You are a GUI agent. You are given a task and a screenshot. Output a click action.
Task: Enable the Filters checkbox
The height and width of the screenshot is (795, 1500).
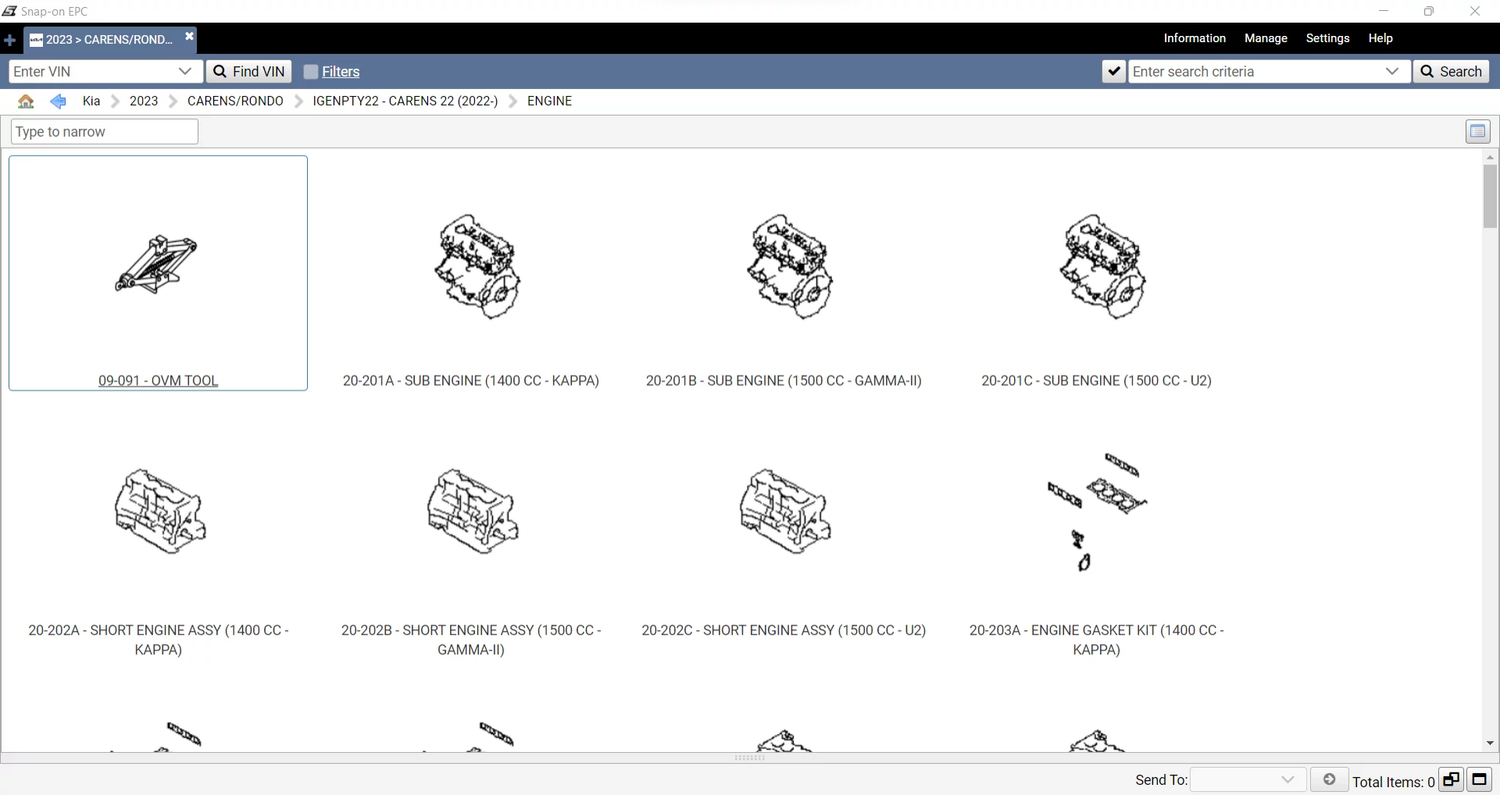[x=311, y=72]
